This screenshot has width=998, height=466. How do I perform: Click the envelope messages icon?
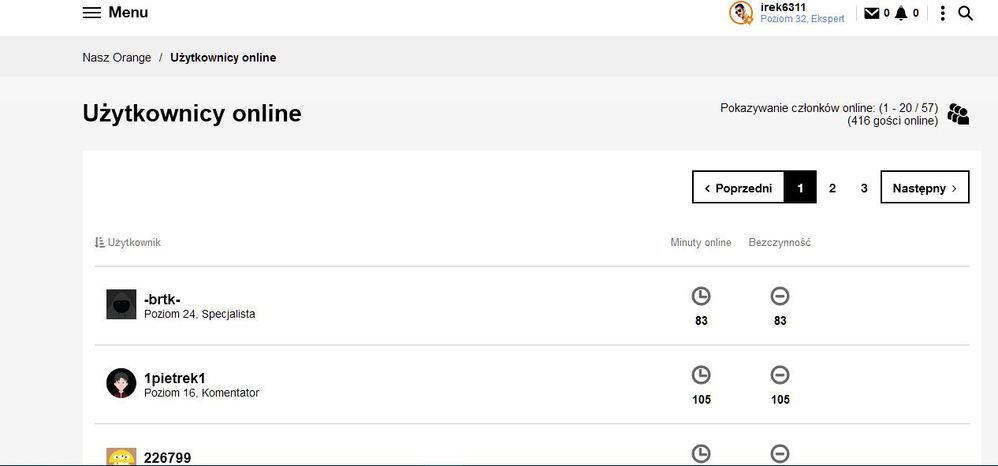point(872,13)
